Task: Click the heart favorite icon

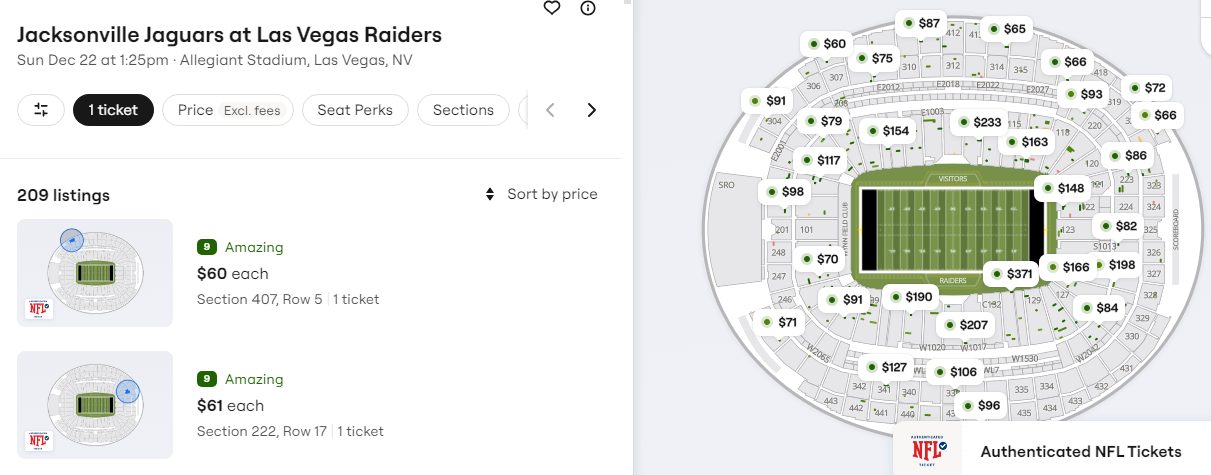Action: click(551, 8)
